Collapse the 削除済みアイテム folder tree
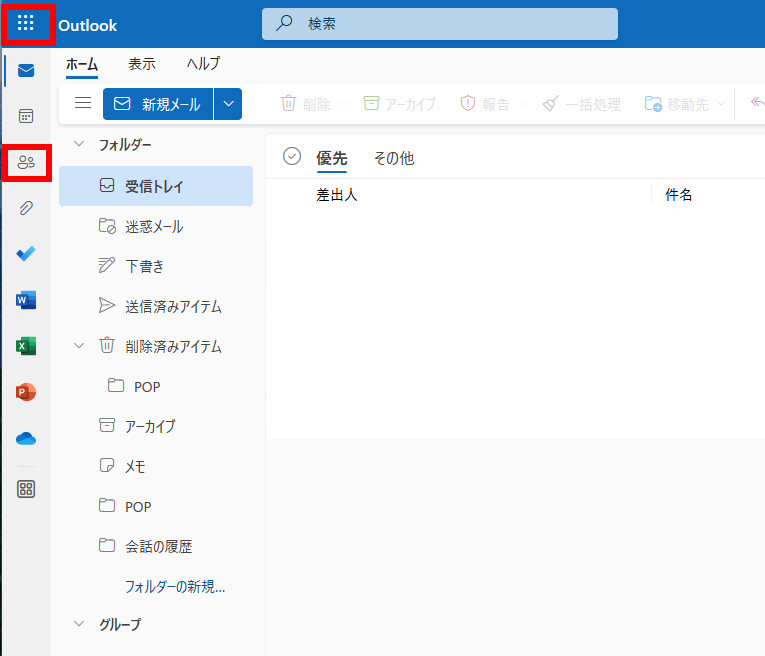 80,346
